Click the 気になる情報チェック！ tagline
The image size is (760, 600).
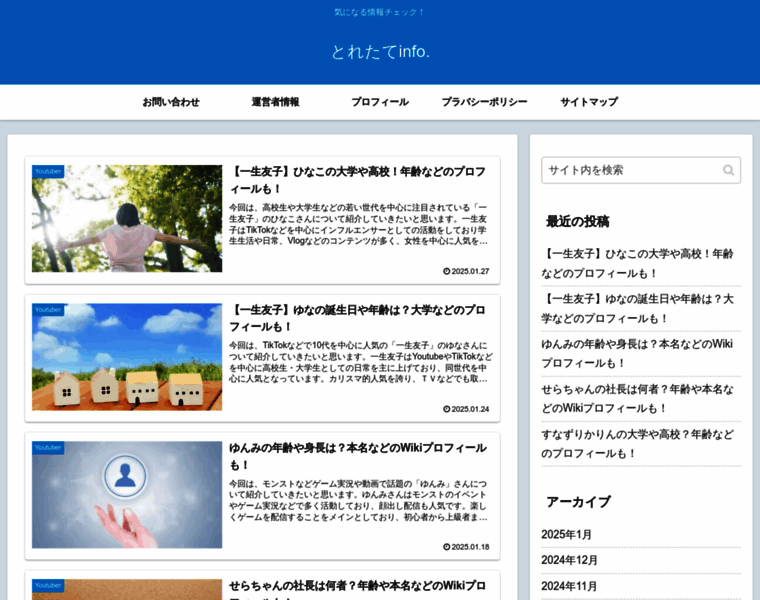click(380, 12)
